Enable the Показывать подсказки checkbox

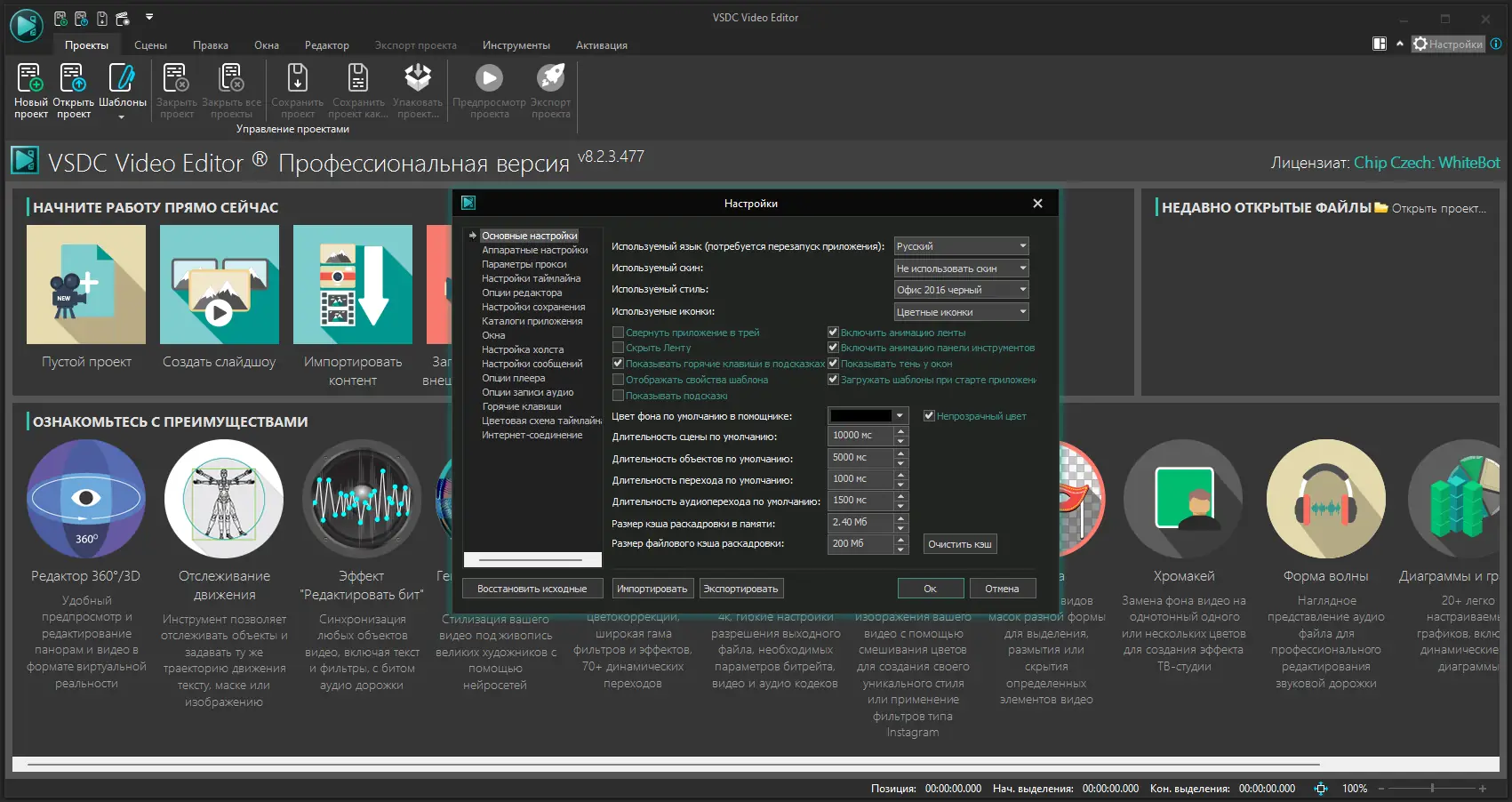618,396
